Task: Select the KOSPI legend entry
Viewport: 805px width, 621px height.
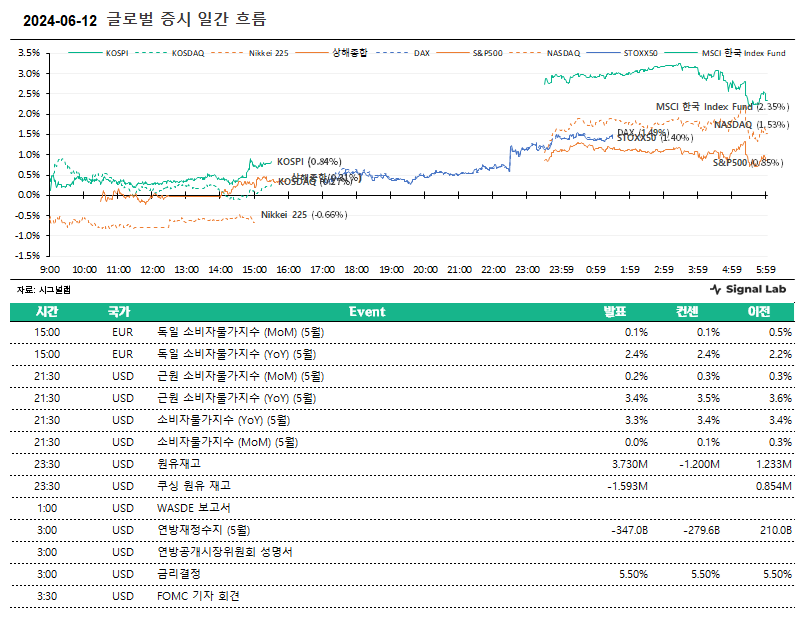Action: click(98, 53)
